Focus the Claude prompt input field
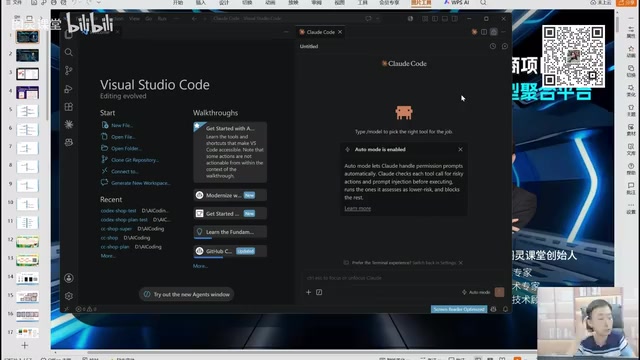Screen dimensions: 640x360 click(402, 278)
